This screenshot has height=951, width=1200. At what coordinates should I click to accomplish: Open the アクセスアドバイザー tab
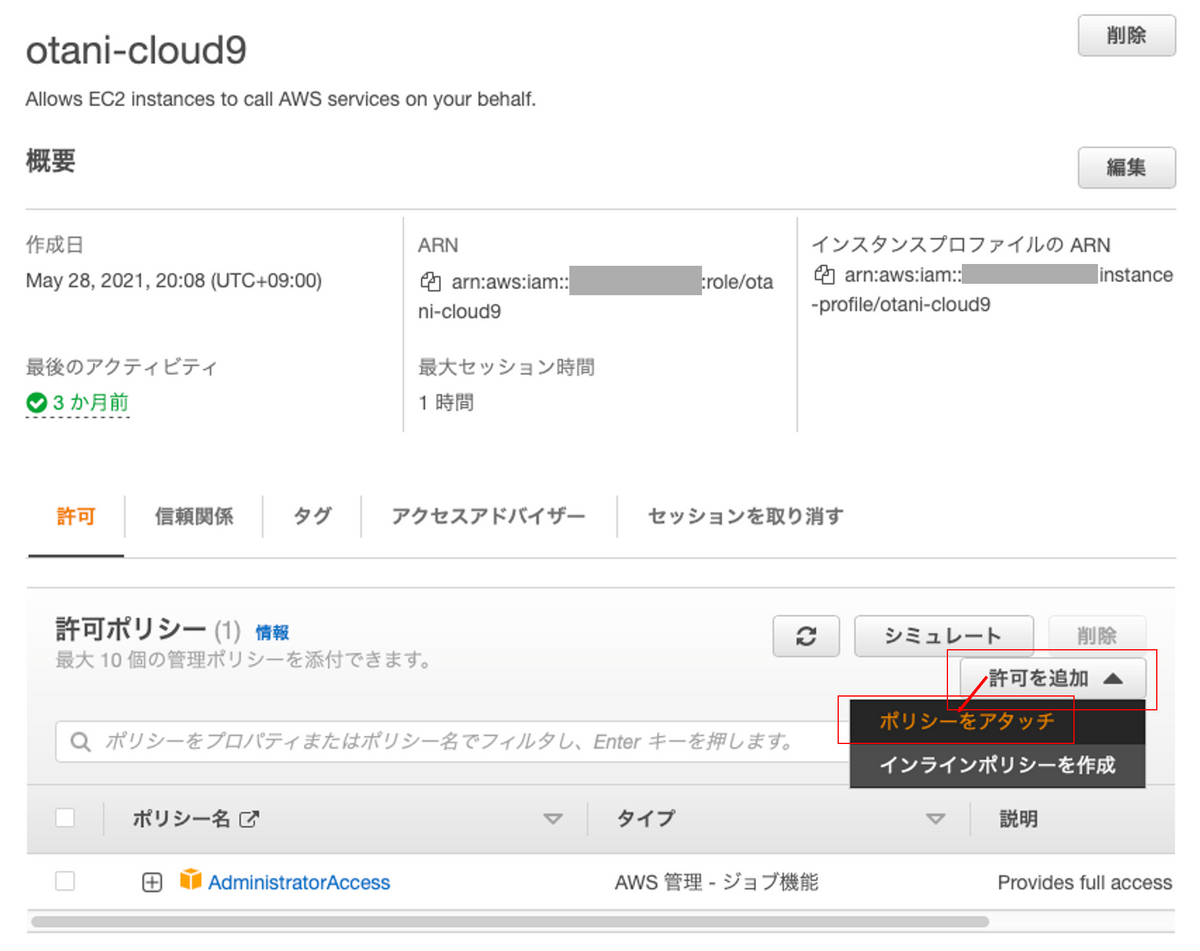click(489, 516)
